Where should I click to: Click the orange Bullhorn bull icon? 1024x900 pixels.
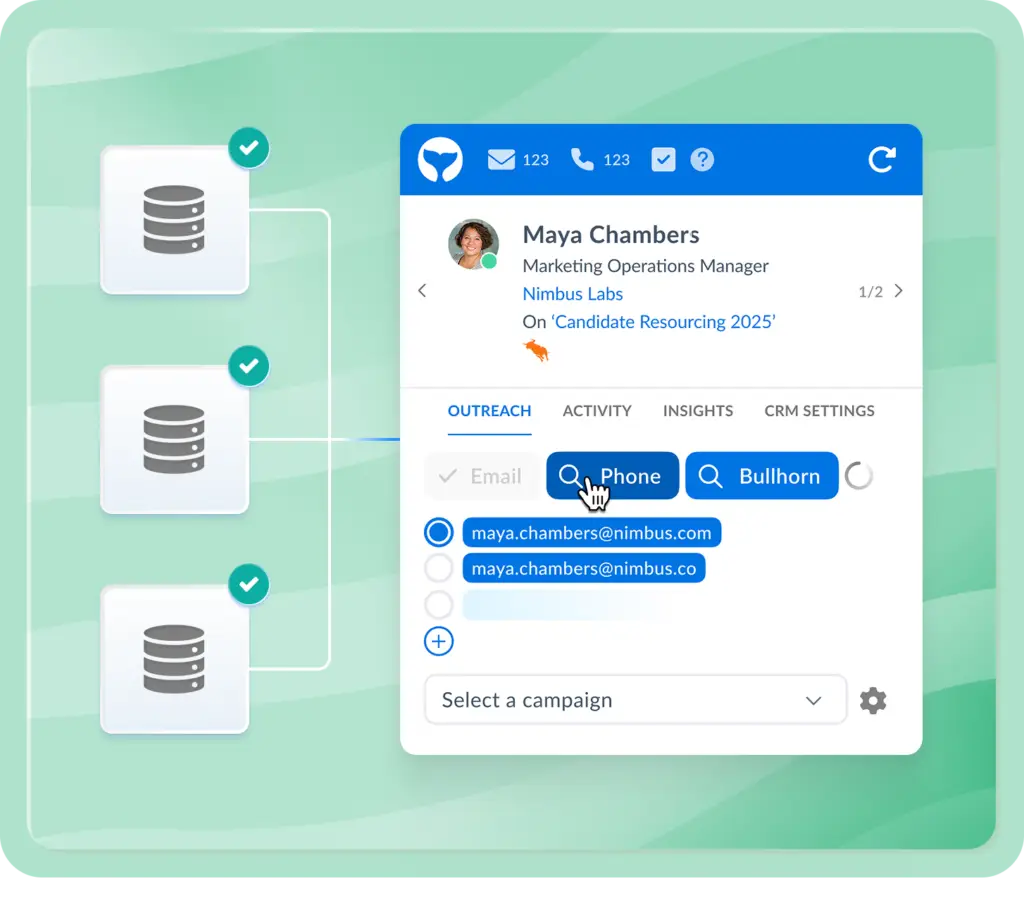pyautogui.click(x=536, y=351)
